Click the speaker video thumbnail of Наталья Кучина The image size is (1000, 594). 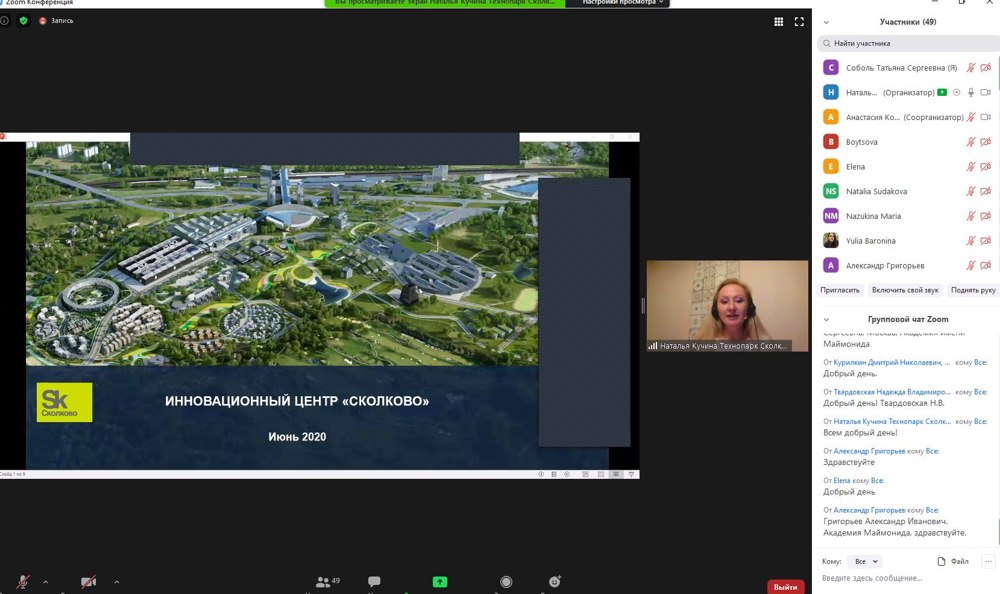[727, 306]
